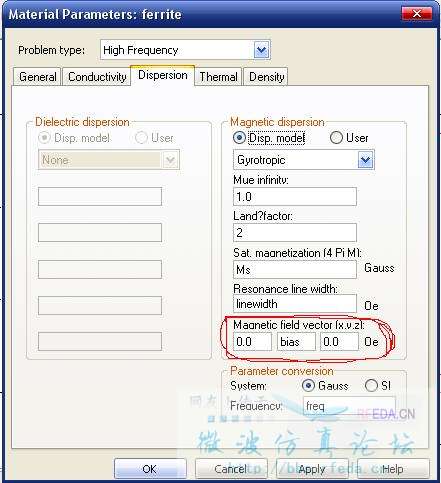
Task: Switch to the Thermal tab
Action: click(218, 77)
